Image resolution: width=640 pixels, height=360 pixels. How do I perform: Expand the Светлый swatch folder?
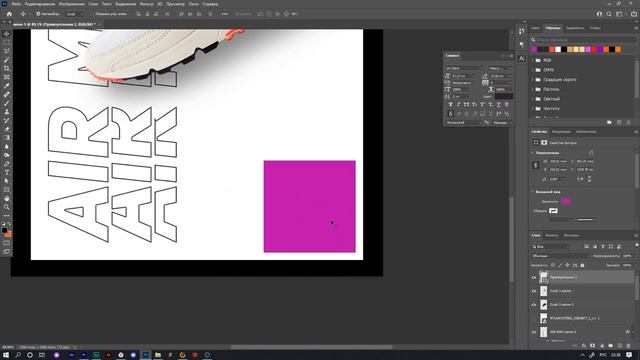coord(533,99)
